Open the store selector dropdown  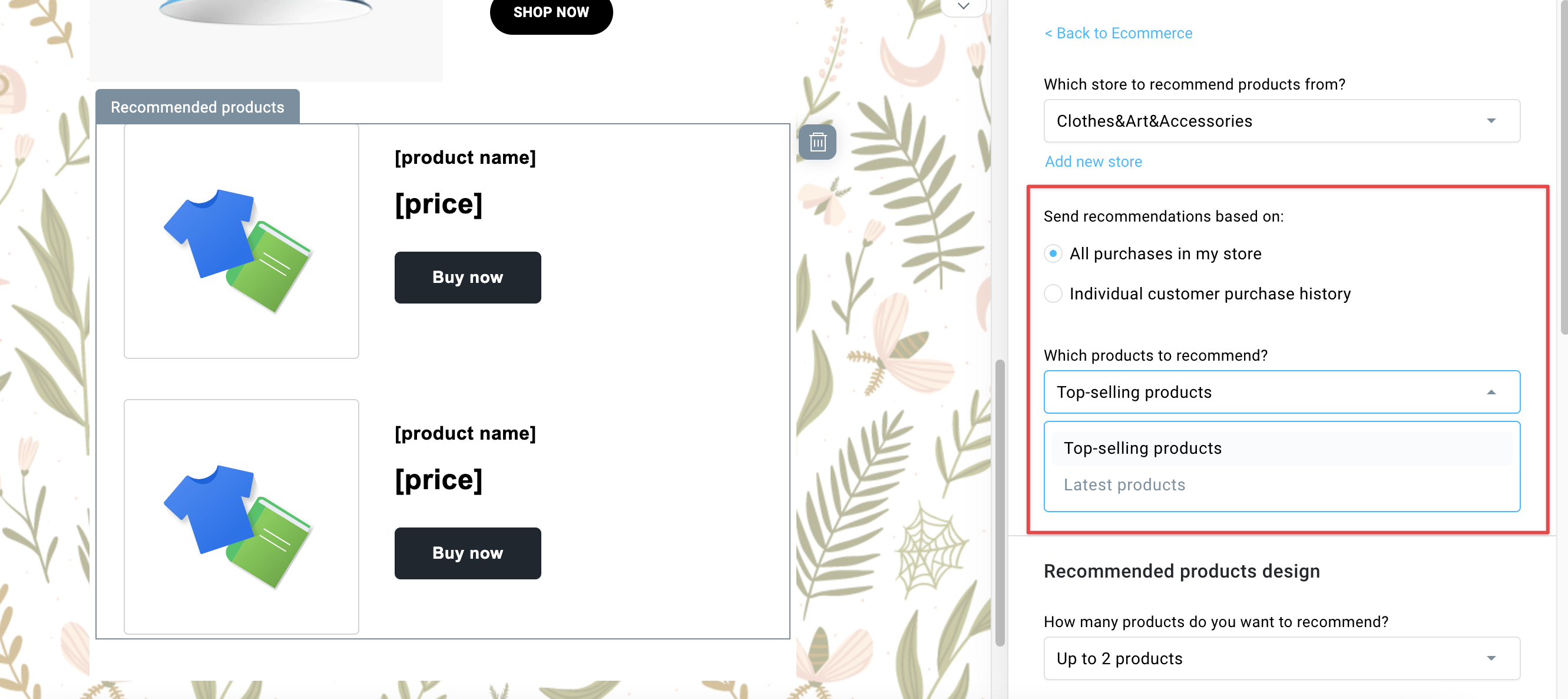coord(1282,121)
